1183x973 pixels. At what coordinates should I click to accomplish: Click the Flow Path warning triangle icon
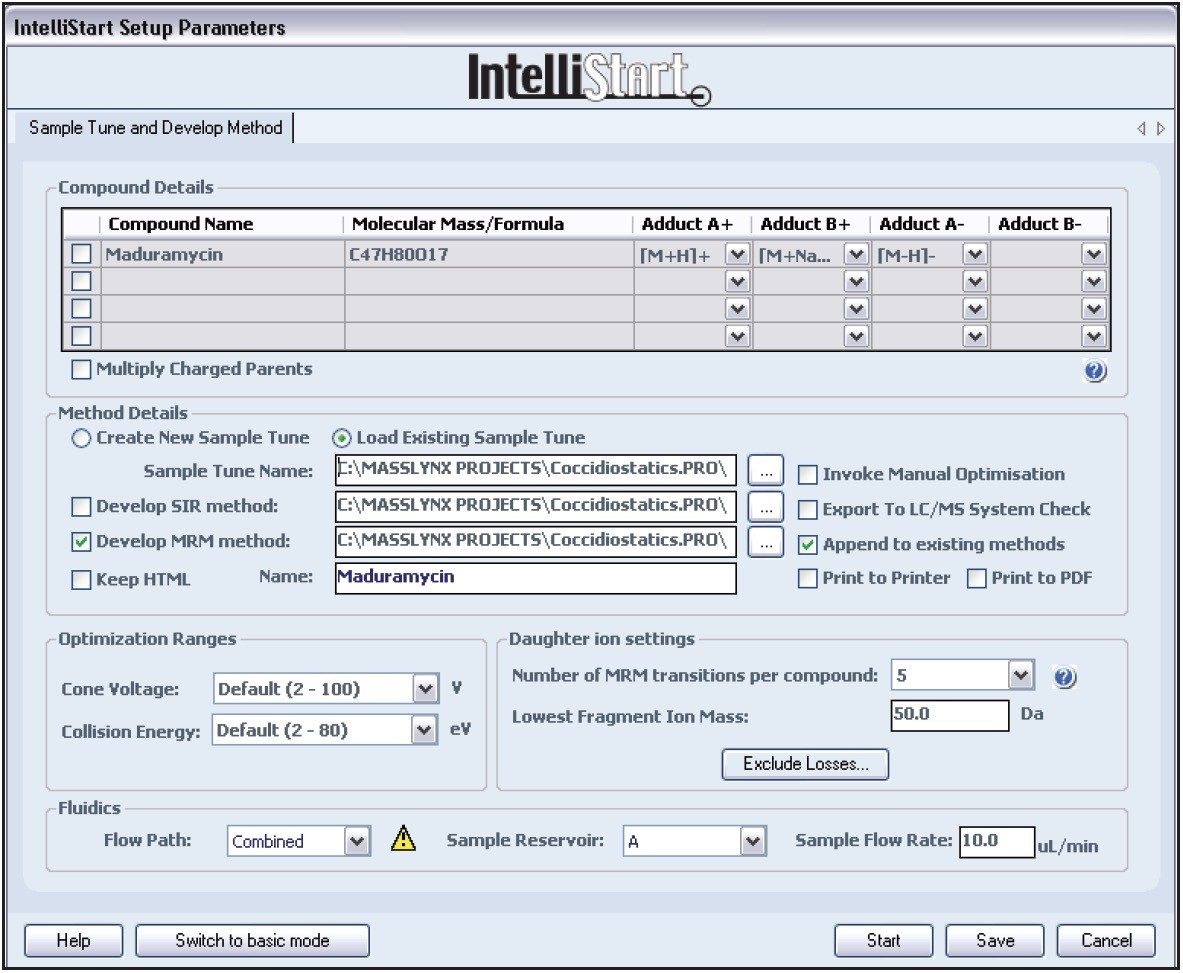(x=404, y=838)
